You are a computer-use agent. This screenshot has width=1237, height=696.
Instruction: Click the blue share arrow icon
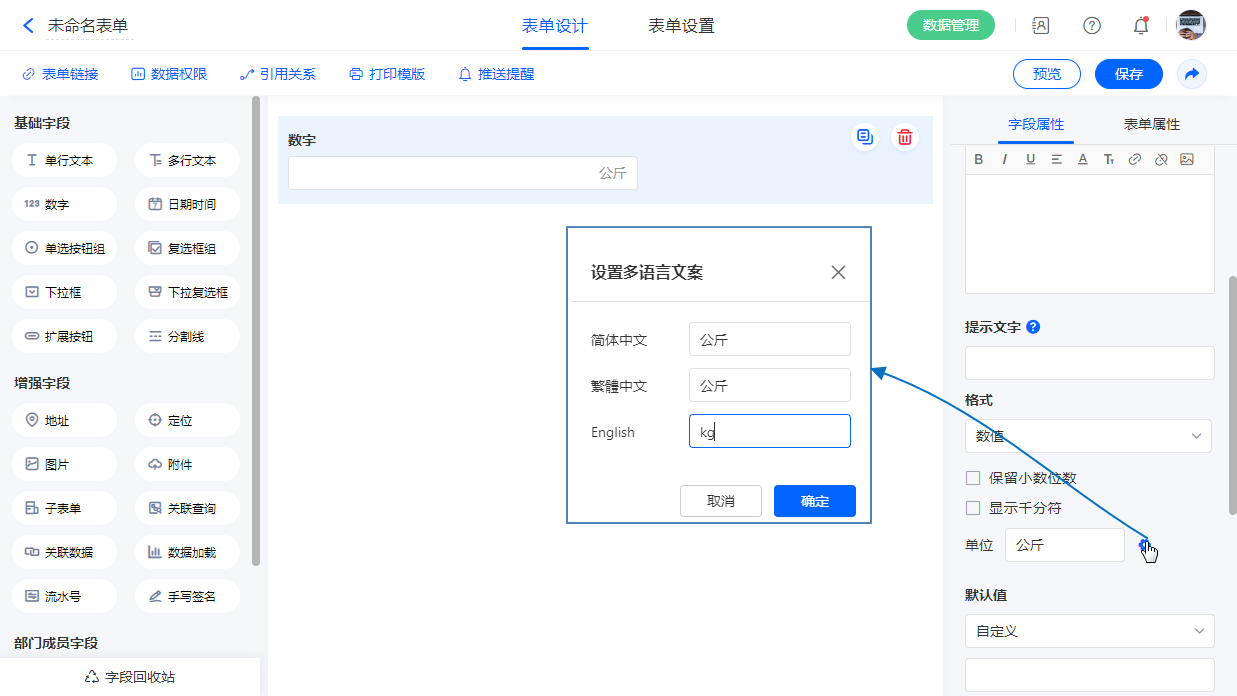(x=1191, y=74)
